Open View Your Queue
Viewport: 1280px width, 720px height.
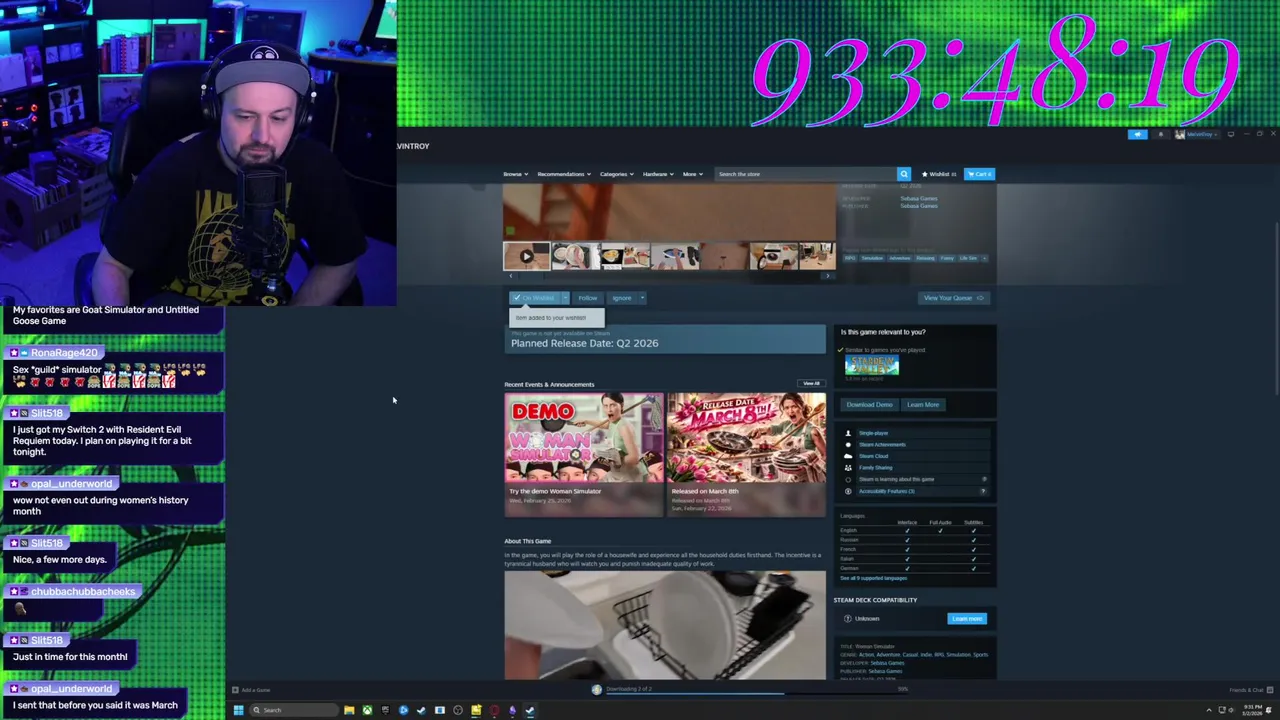953,298
